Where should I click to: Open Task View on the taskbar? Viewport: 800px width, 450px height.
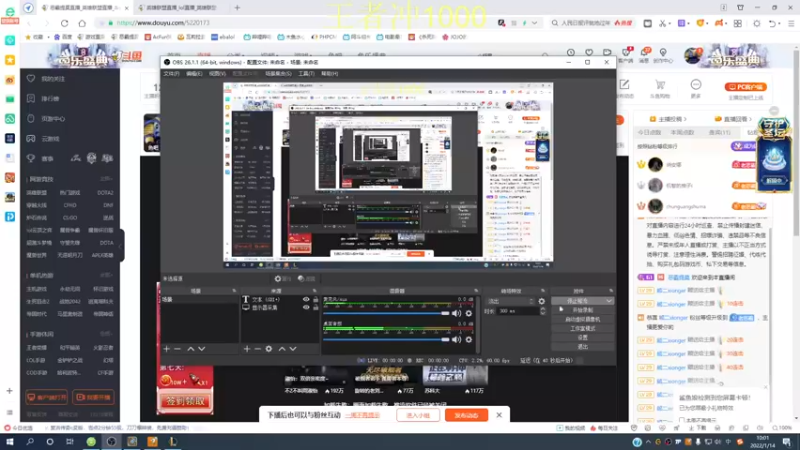70,442
